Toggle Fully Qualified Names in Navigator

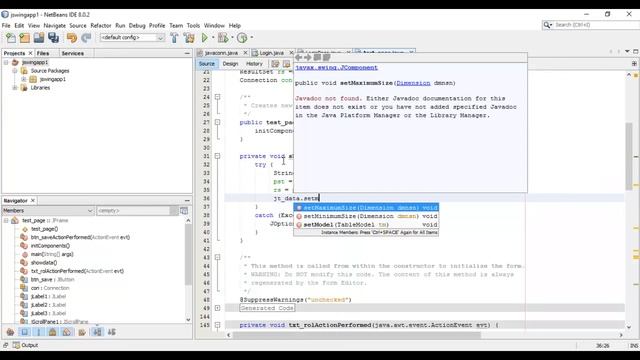pyautogui.click(x=82, y=332)
